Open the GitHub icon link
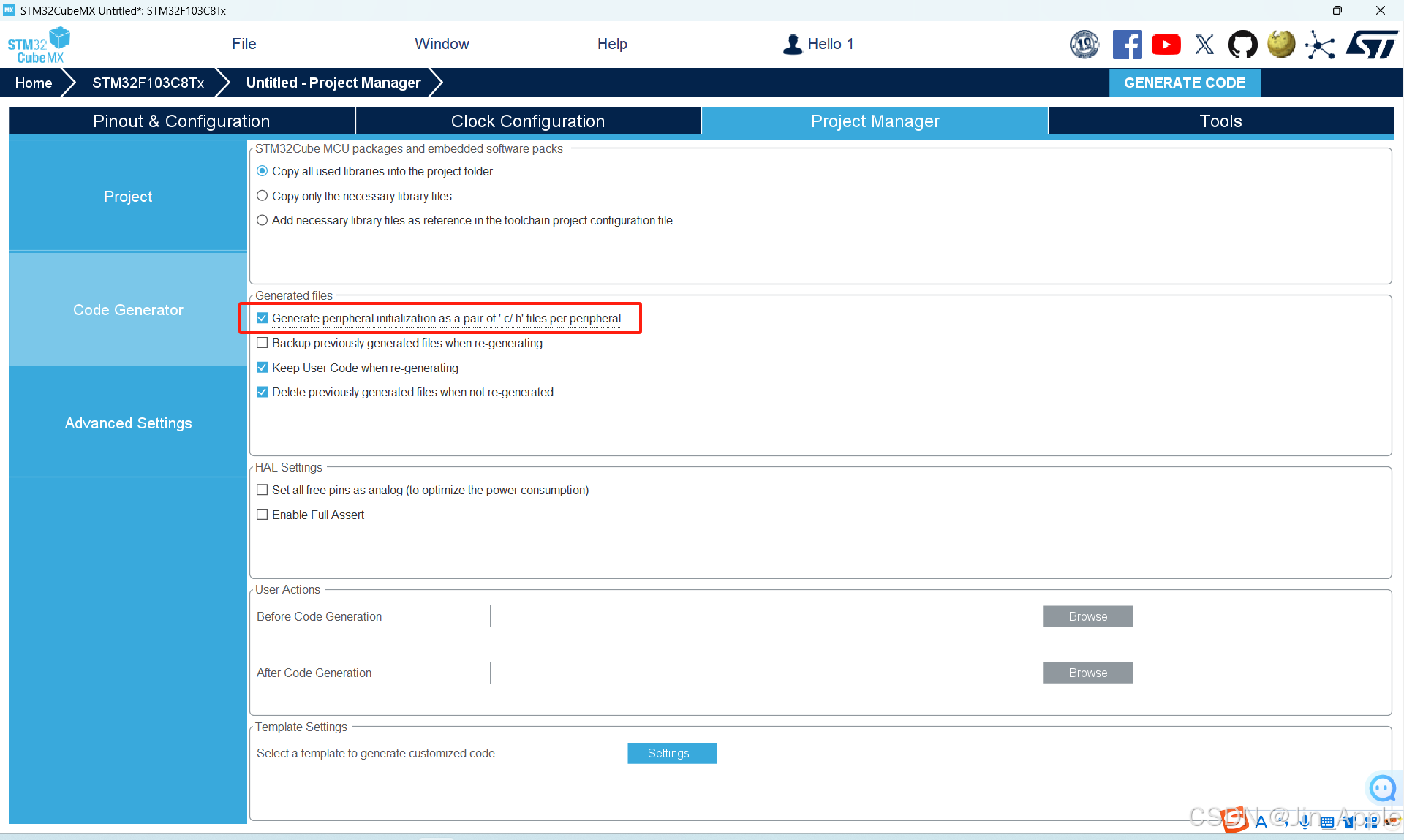This screenshot has width=1404, height=840. (1242, 45)
